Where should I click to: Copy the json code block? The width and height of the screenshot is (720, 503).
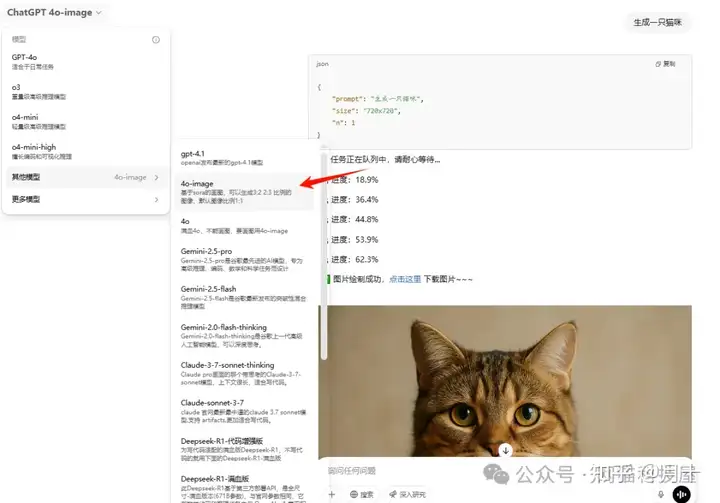coord(665,64)
